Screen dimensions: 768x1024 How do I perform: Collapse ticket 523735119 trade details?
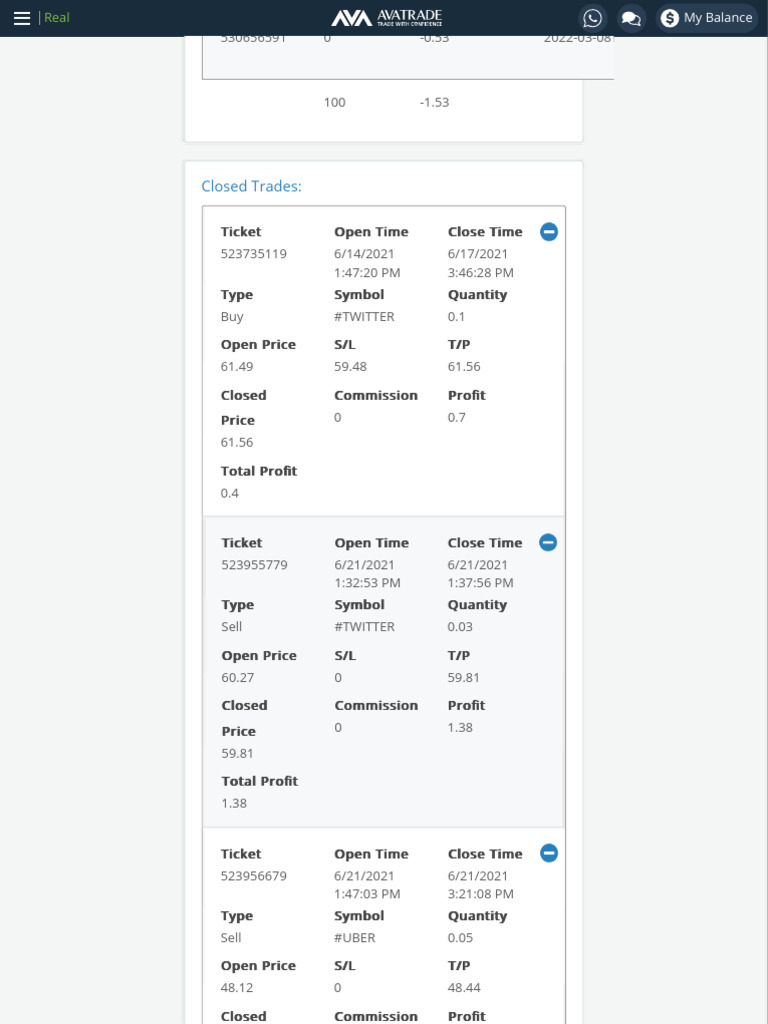pyautogui.click(x=549, y=232)
